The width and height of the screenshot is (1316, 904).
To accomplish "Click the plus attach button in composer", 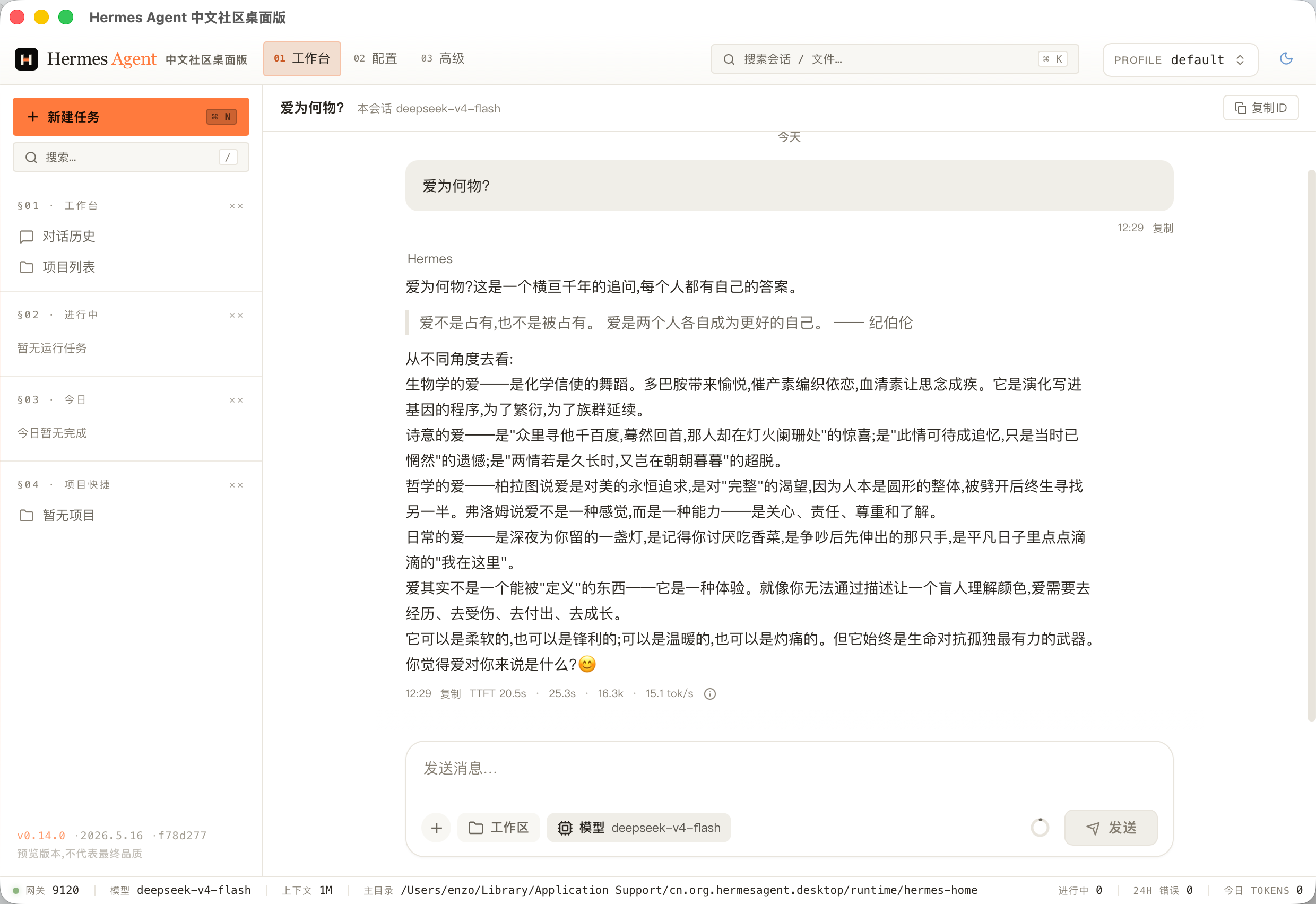I will pyautogui.click(x=436, y=828).
